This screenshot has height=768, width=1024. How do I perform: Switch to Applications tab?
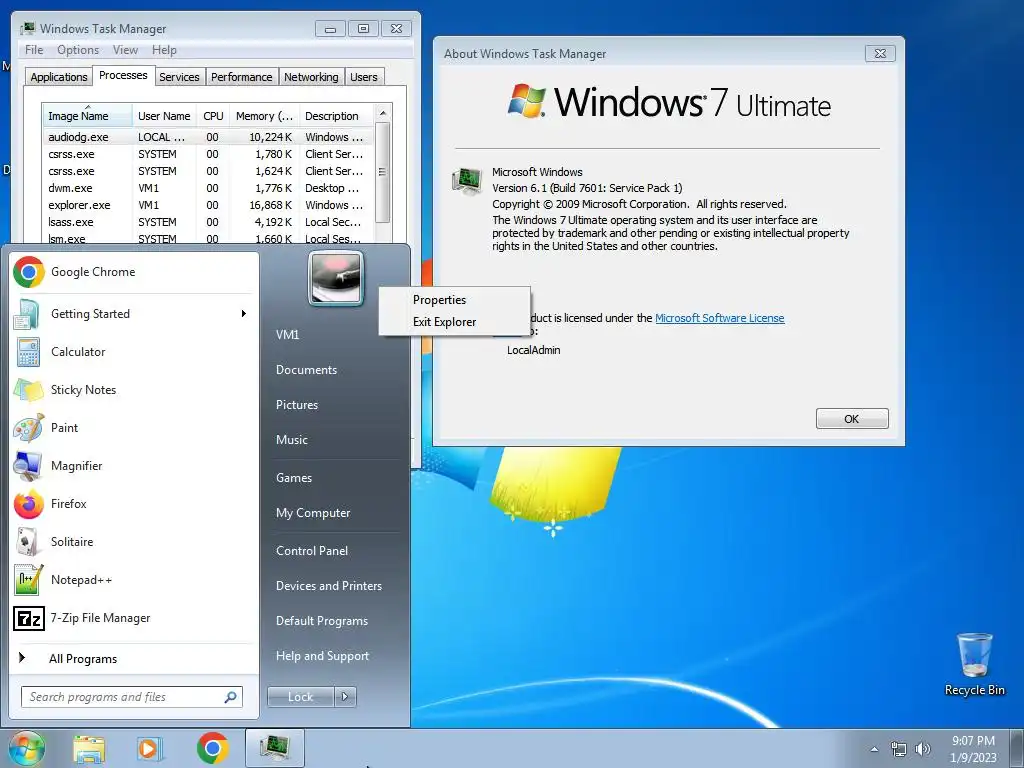click(x=59, y=77)
